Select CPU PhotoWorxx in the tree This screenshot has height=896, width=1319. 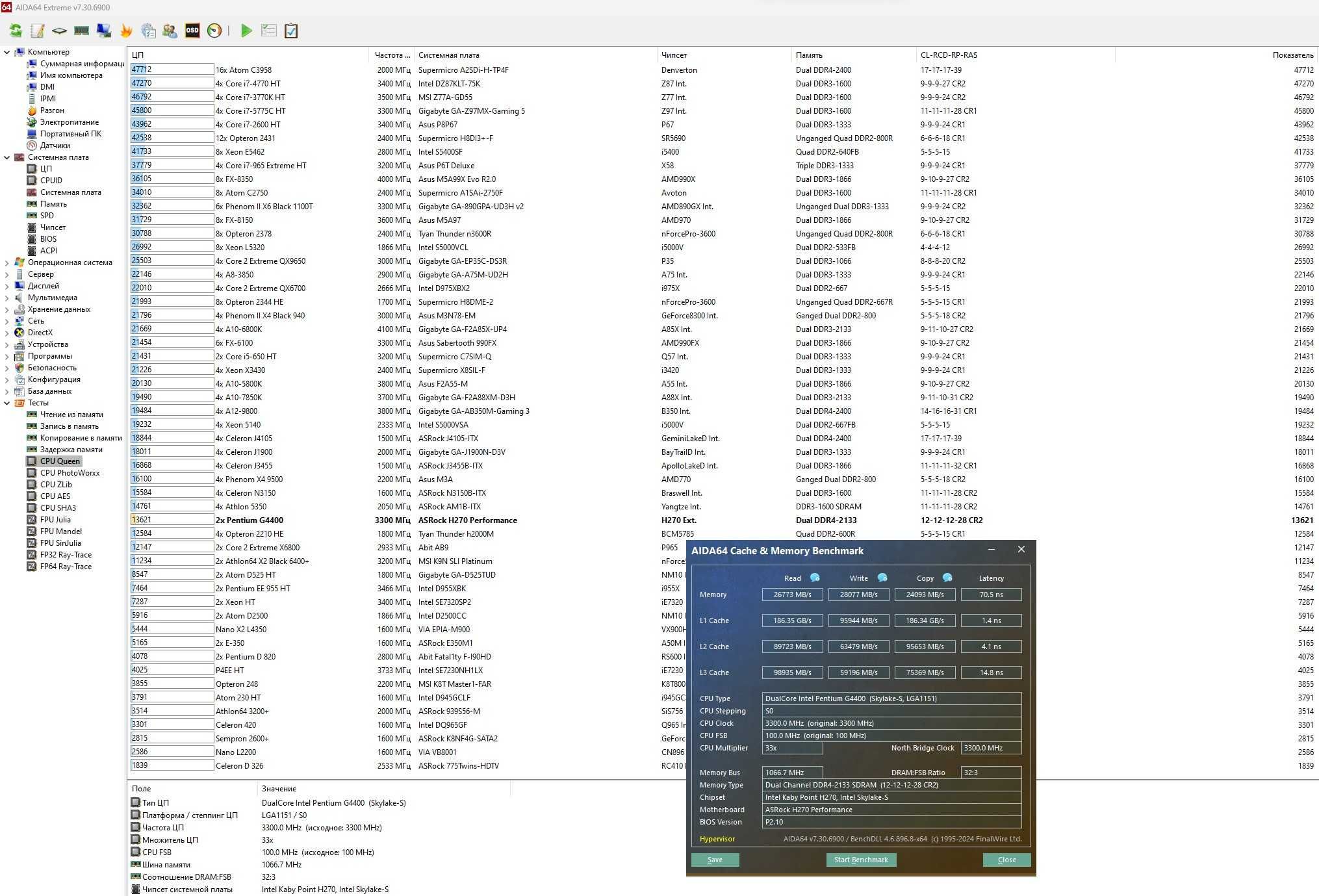70,473
